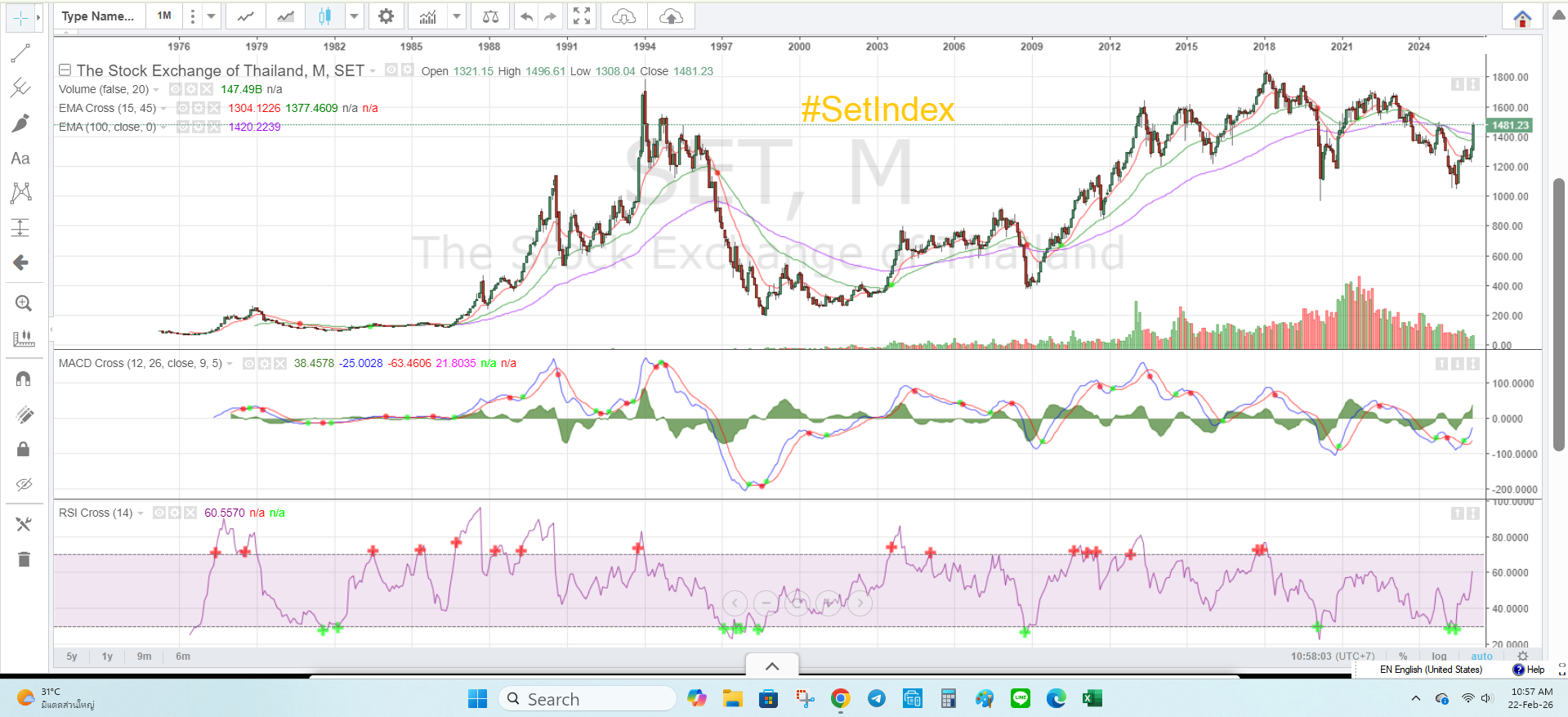This screenshot has height=717, width=1568.
Task: Select the 1y time range
Action: (x=107, y=657)
